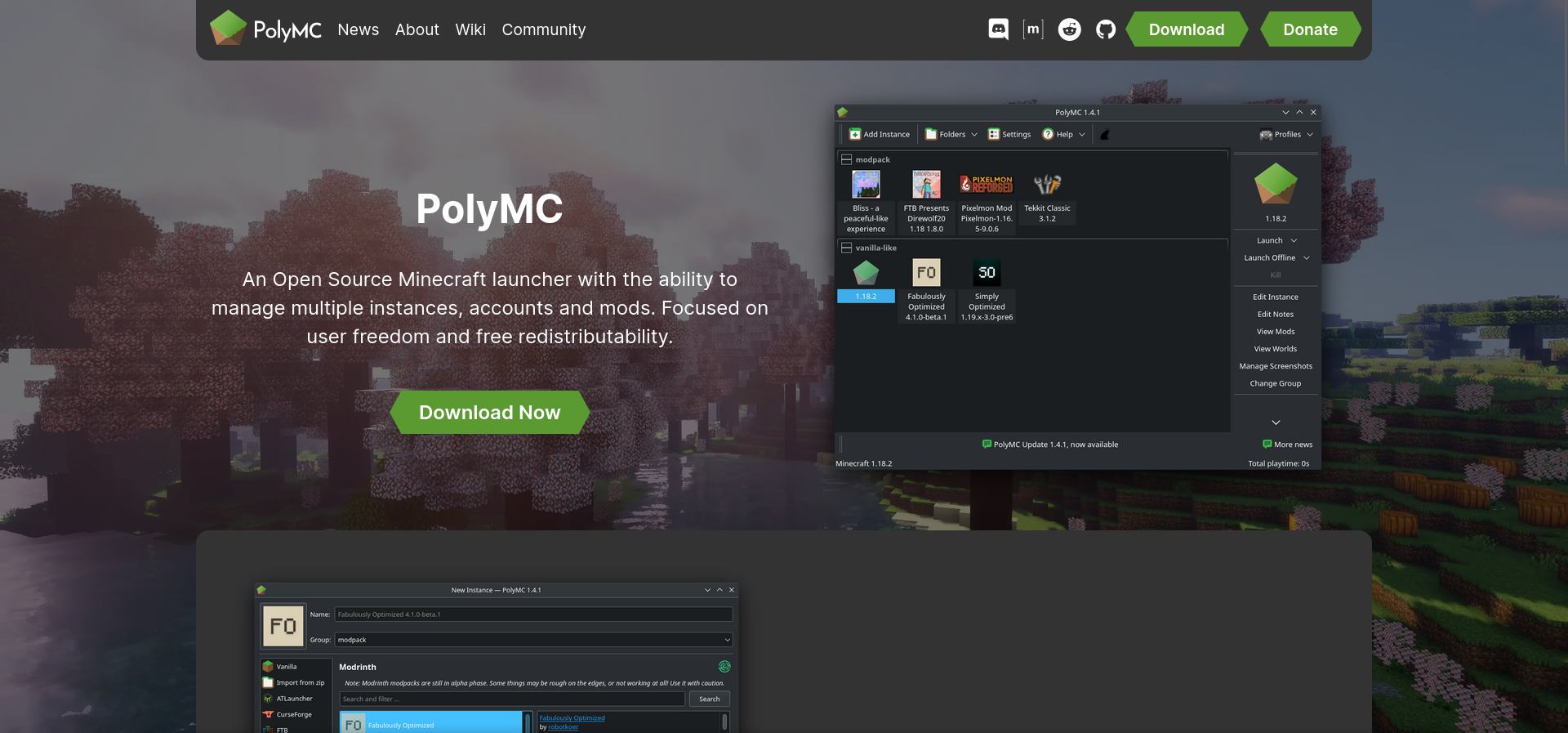1568x733 pixels.
Task: Click the Total playtime: 0s status text
Action: click(1279, 463)
